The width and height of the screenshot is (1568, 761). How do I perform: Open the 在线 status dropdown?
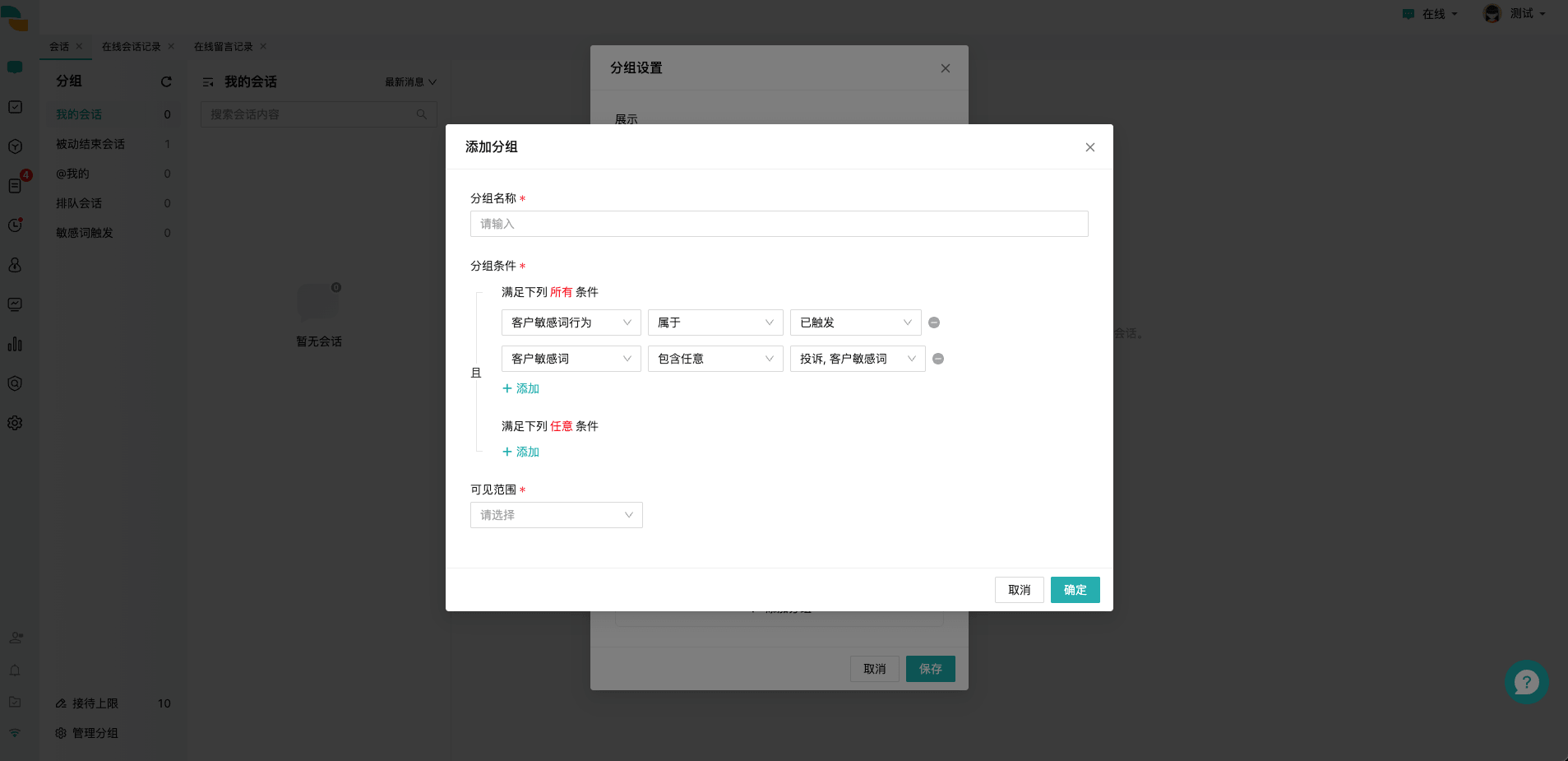[1431, 14]
